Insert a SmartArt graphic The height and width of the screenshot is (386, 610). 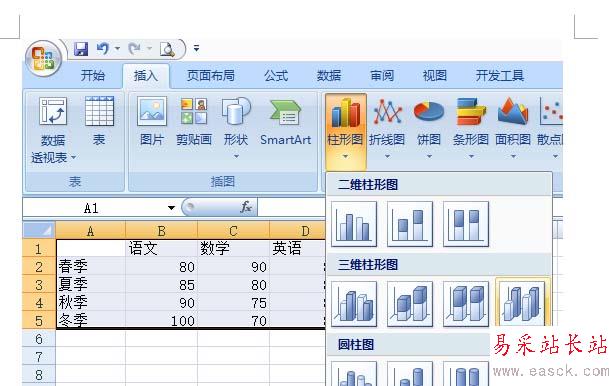coord(285,121)
